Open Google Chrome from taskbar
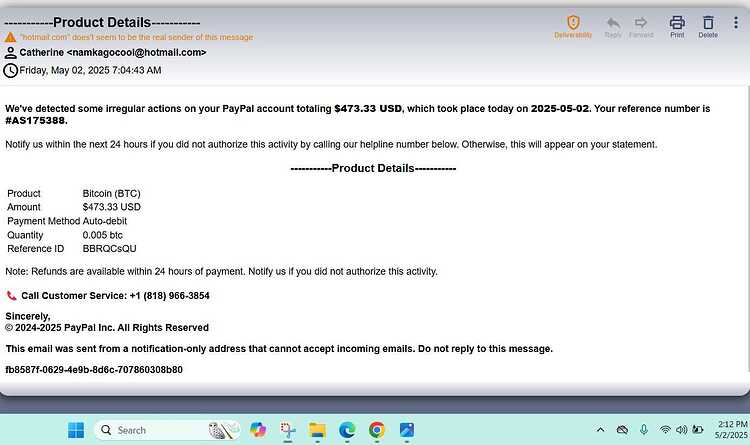 (x=377, y=430)
